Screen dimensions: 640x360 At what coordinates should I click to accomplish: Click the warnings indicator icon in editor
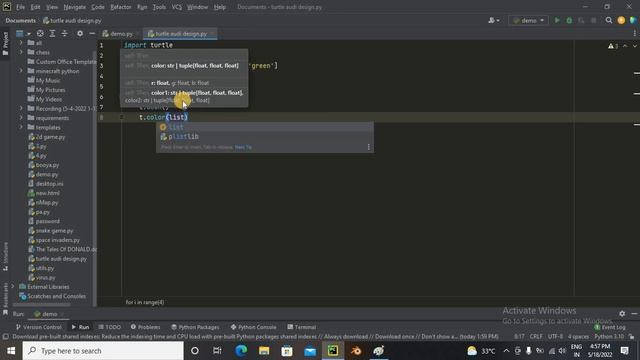(x=613, y=46)
